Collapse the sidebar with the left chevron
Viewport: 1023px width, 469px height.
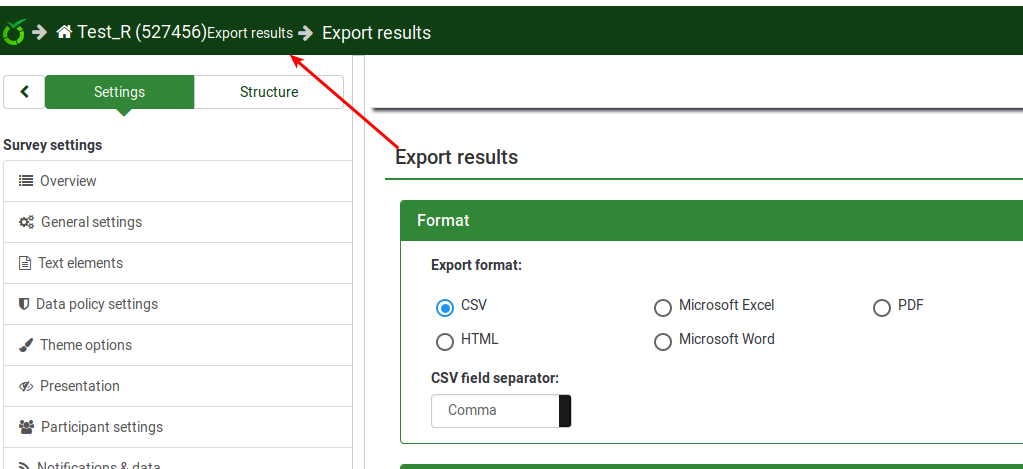click(24, 92)
